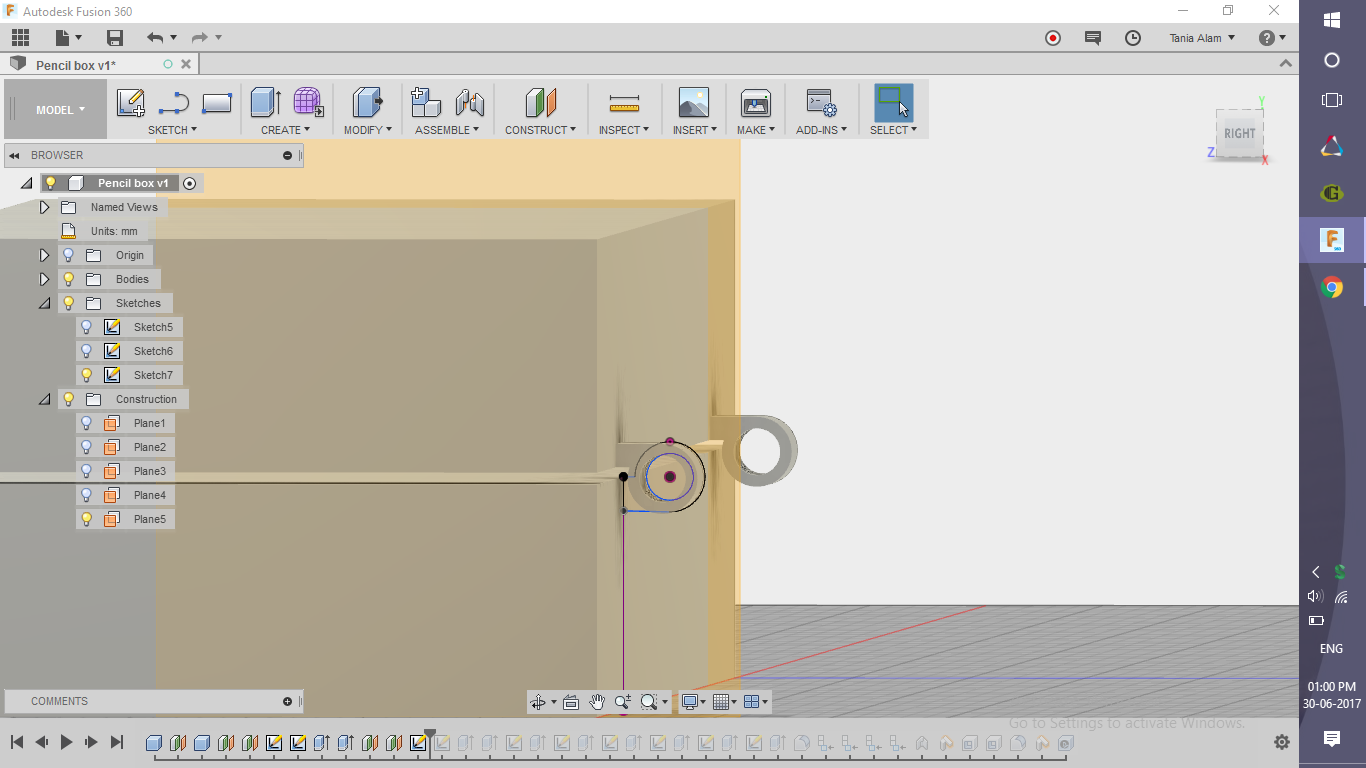This screenshot has height=768, width=1366.
Task: Open the ASSEMBLE menu
Action: coord(447,130)
